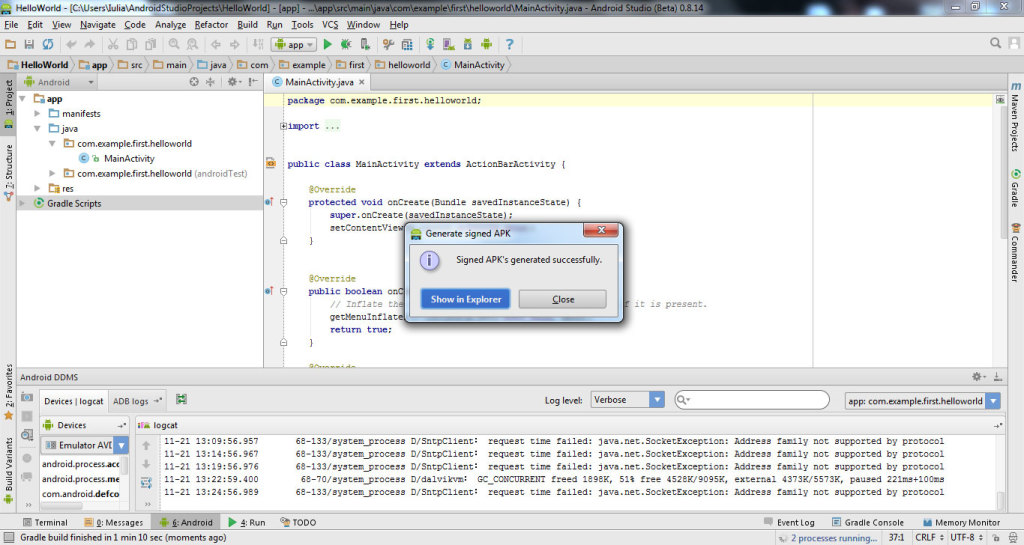
Task: Open the app run configuration dropdown
Action: (x=295, y=44)
